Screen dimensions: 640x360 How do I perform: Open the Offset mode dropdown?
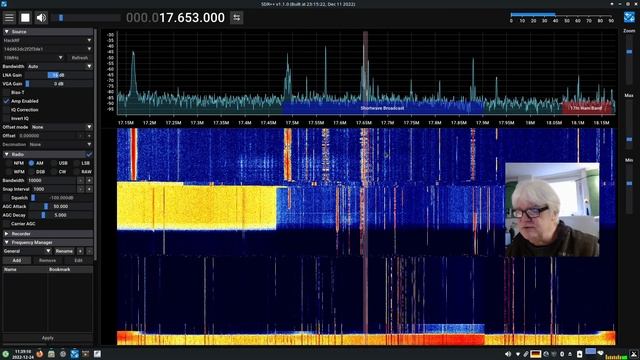[x=62, y=127]
